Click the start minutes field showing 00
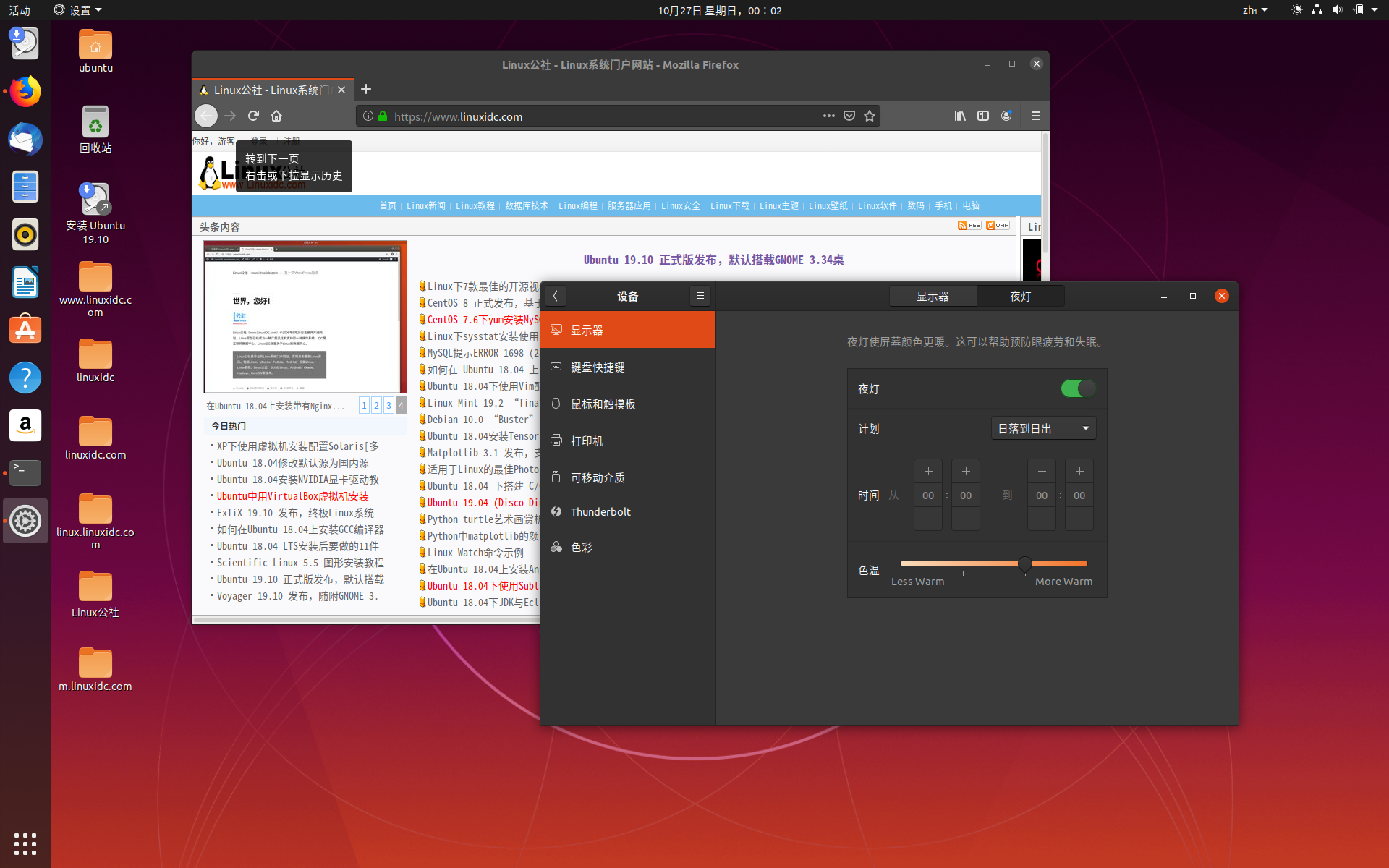The height and width of the screenshot is (868, 1389). coord(966,495)
